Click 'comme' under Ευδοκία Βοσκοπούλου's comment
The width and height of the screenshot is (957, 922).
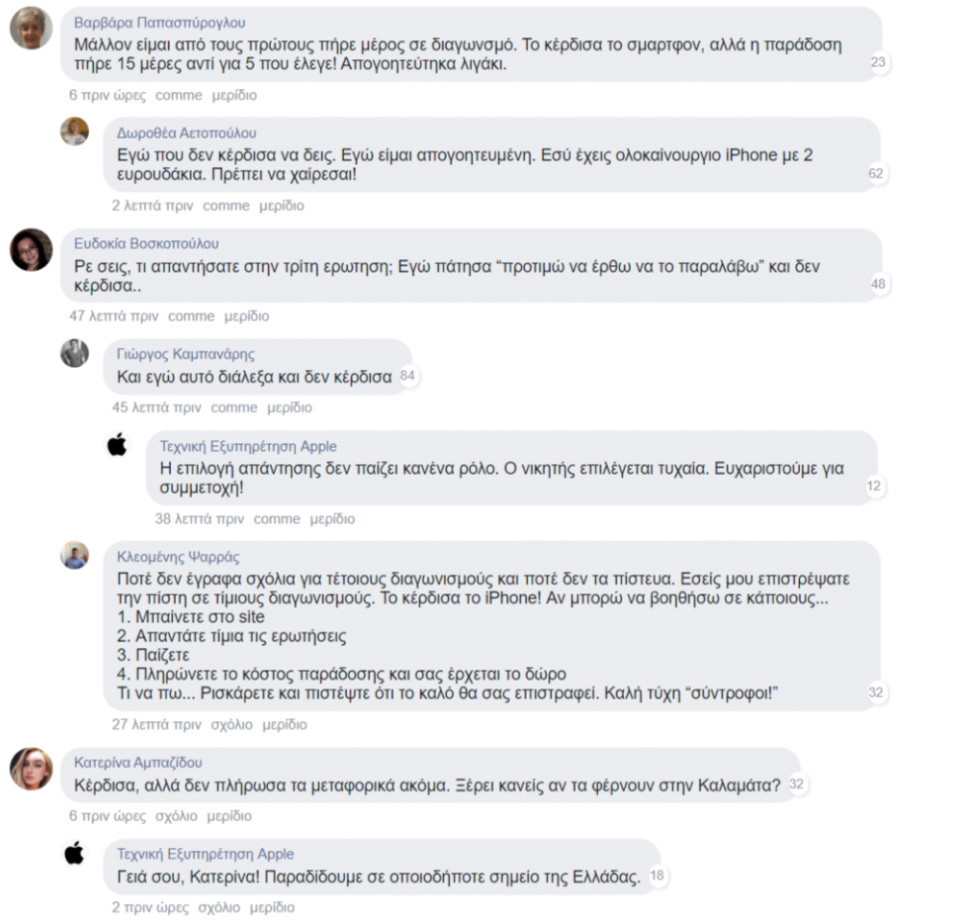191,316
